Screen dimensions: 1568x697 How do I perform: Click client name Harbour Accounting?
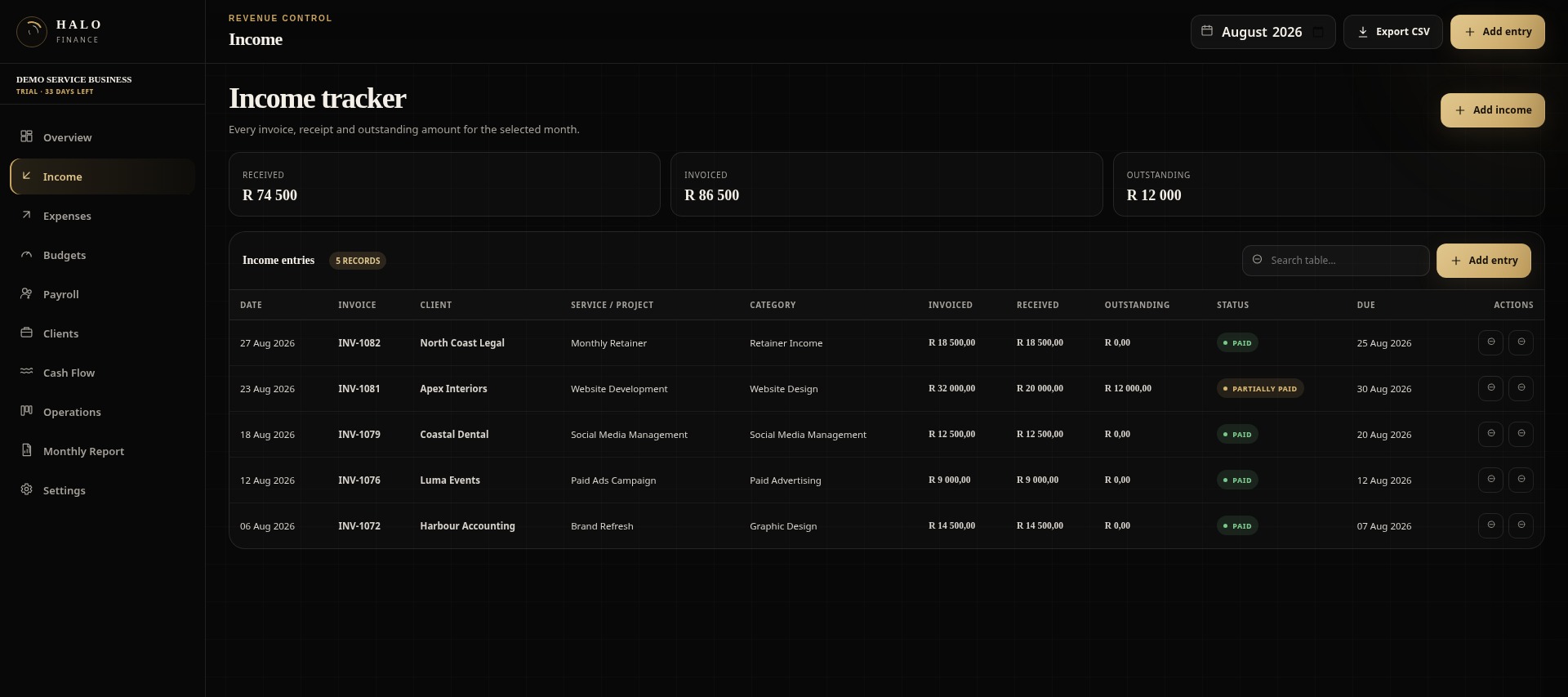(467, 526)
